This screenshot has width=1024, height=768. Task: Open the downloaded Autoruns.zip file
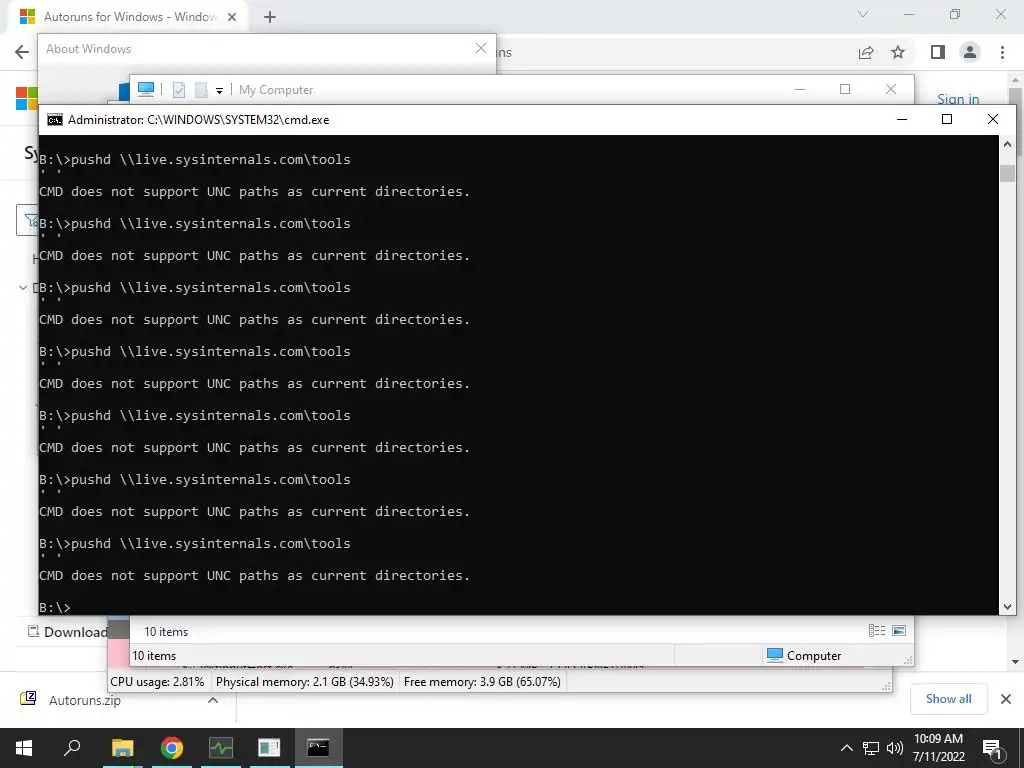(x=84, y=700)
